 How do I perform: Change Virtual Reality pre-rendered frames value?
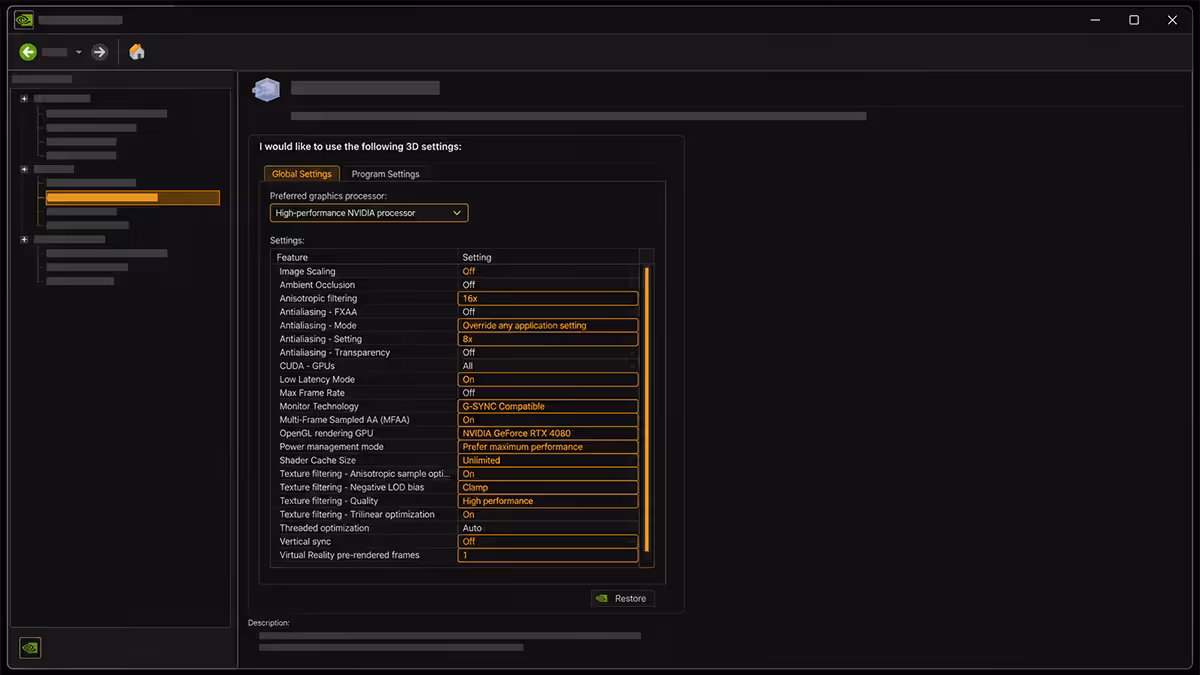[548, 555]
